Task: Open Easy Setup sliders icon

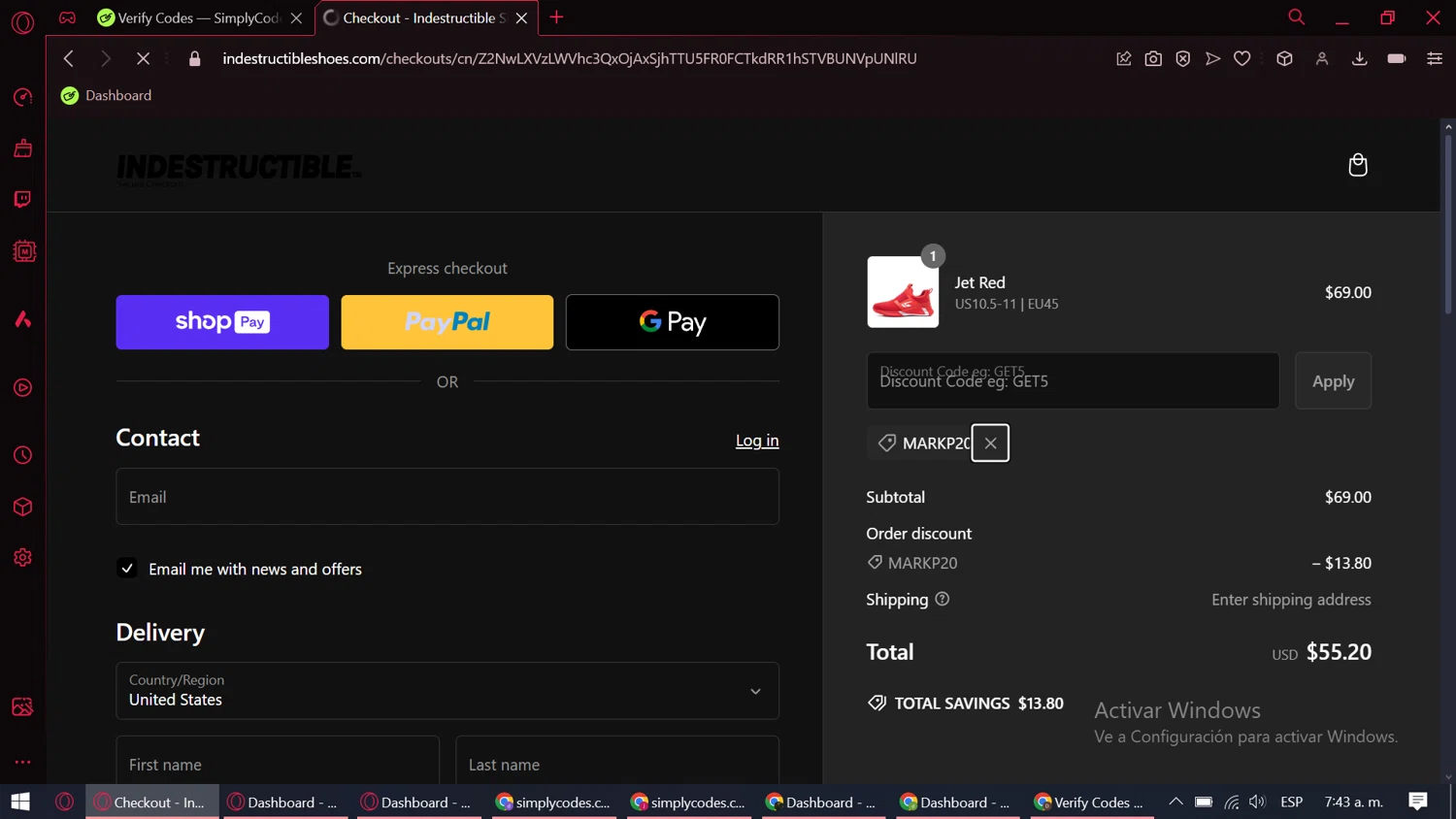Action: tap(1434, 58)
